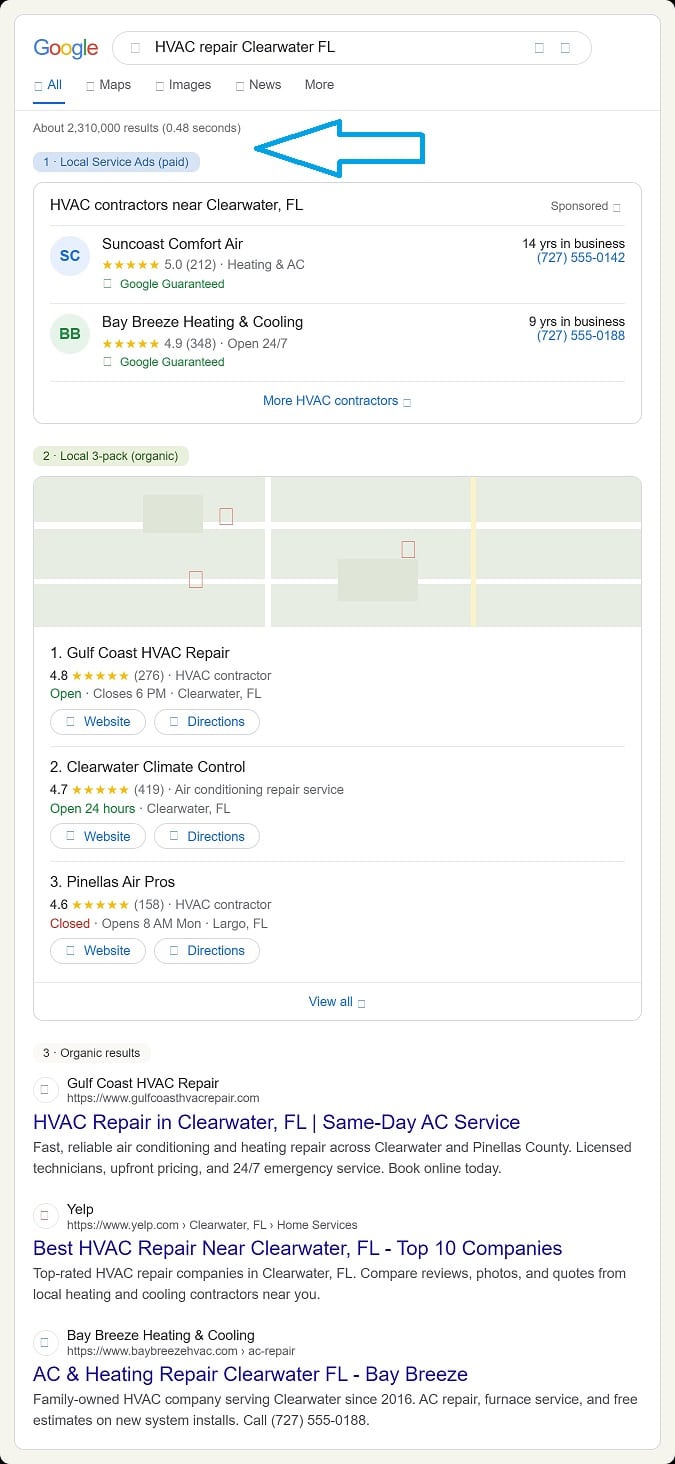Click the Gulf Coast HVAC Repair favicon in organic results
This screenshot has height=1464, width=675.
tap(45, 1090)
